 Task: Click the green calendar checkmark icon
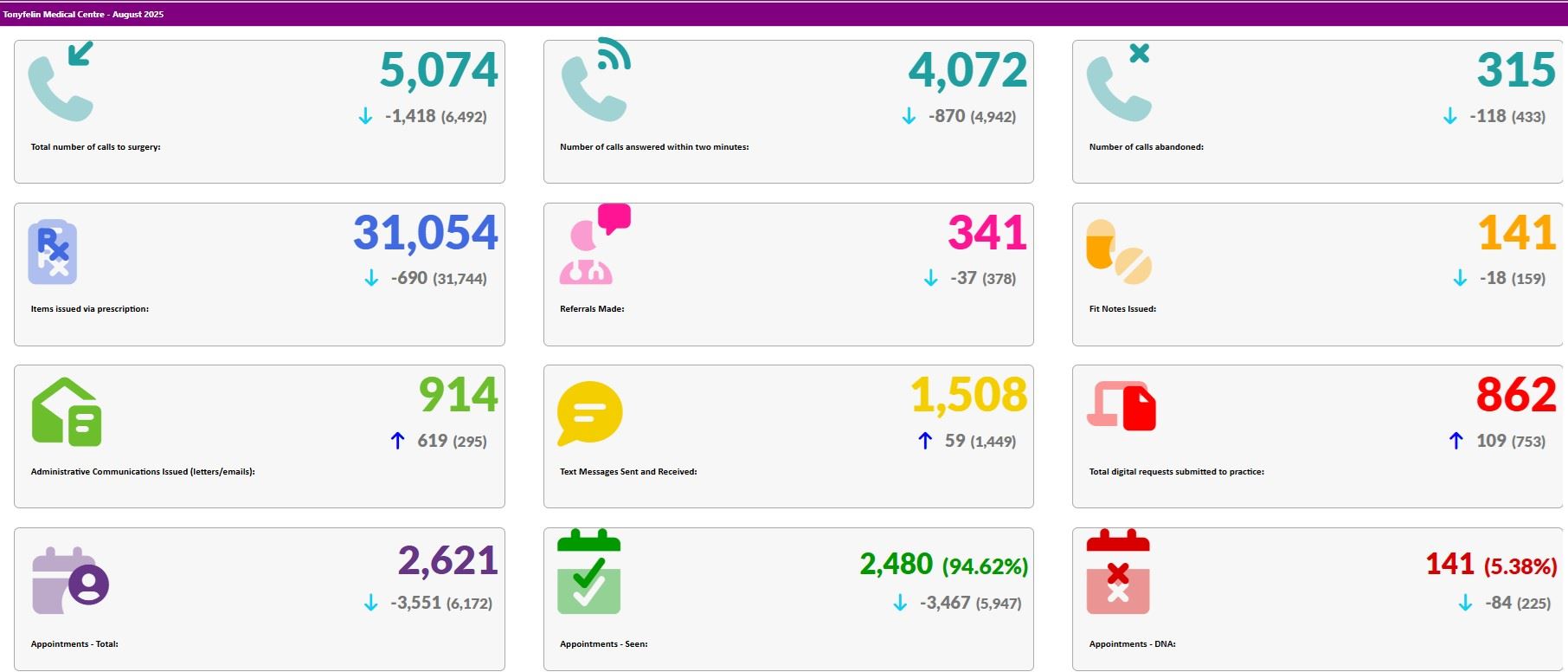[588, 572]
